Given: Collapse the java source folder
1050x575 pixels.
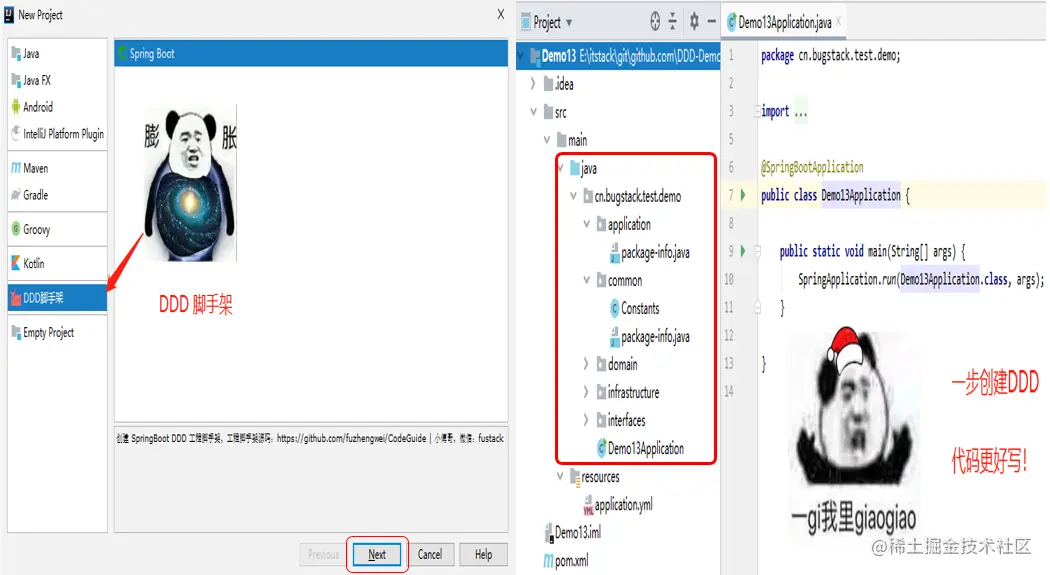Looking at the screenshot, I should click(x=560, y=169).
